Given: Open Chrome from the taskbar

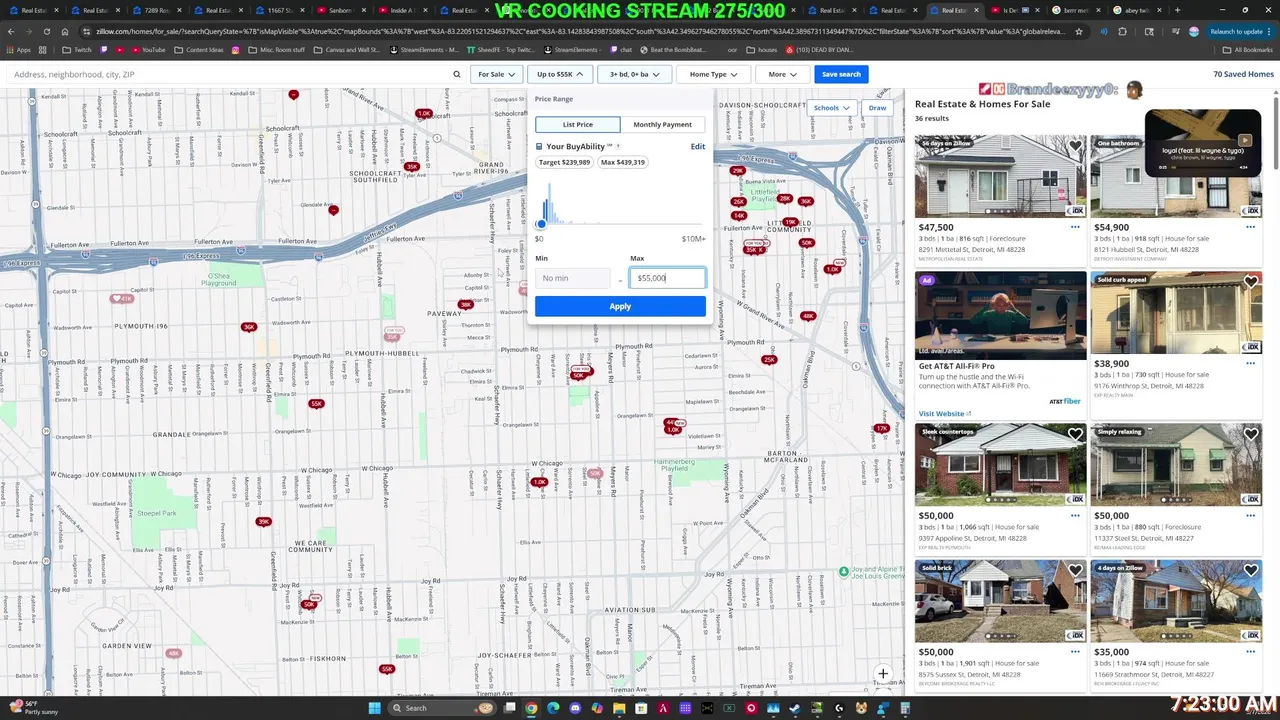Looking at the screenshot, I should click(x=531, y=708).
